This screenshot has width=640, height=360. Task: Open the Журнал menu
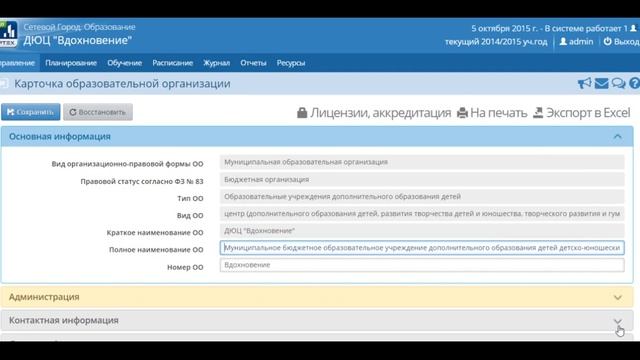(x=216, y=63)
